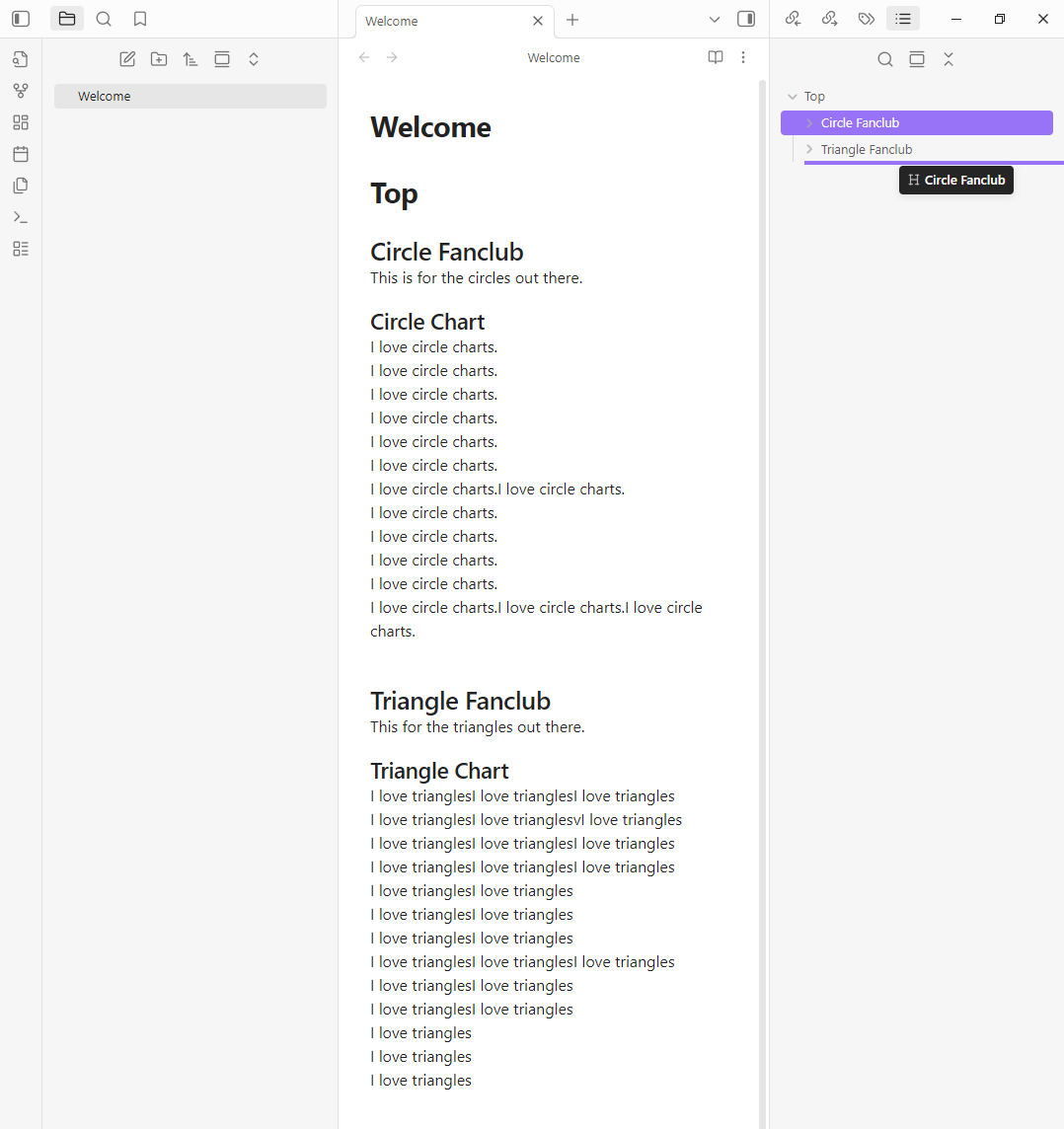Click the search icon in outline pane
This screenshot has width=1064, height=1129.
point(885,59)
